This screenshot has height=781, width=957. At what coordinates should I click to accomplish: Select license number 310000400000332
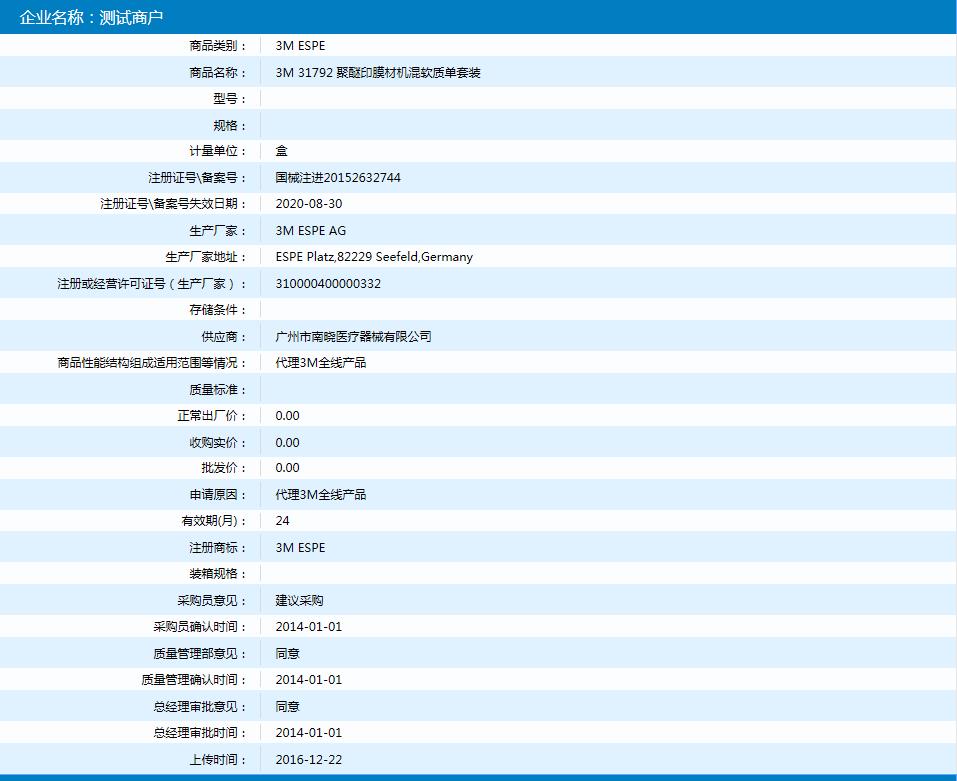(328, 284)
